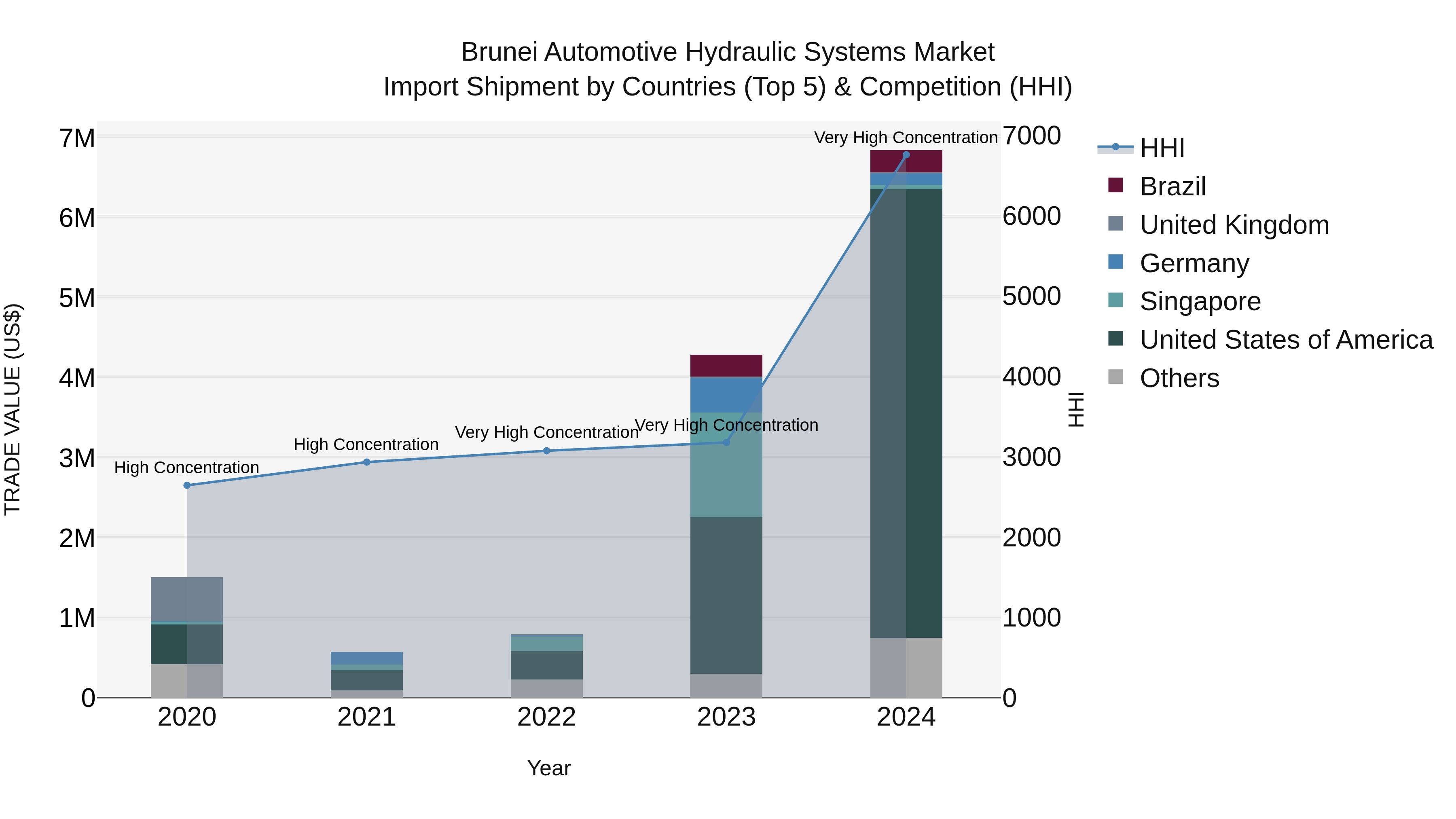The image size is (1456, 819).
Task: Click the United Kingdom slate color swatch
Action: (1116, 223)
